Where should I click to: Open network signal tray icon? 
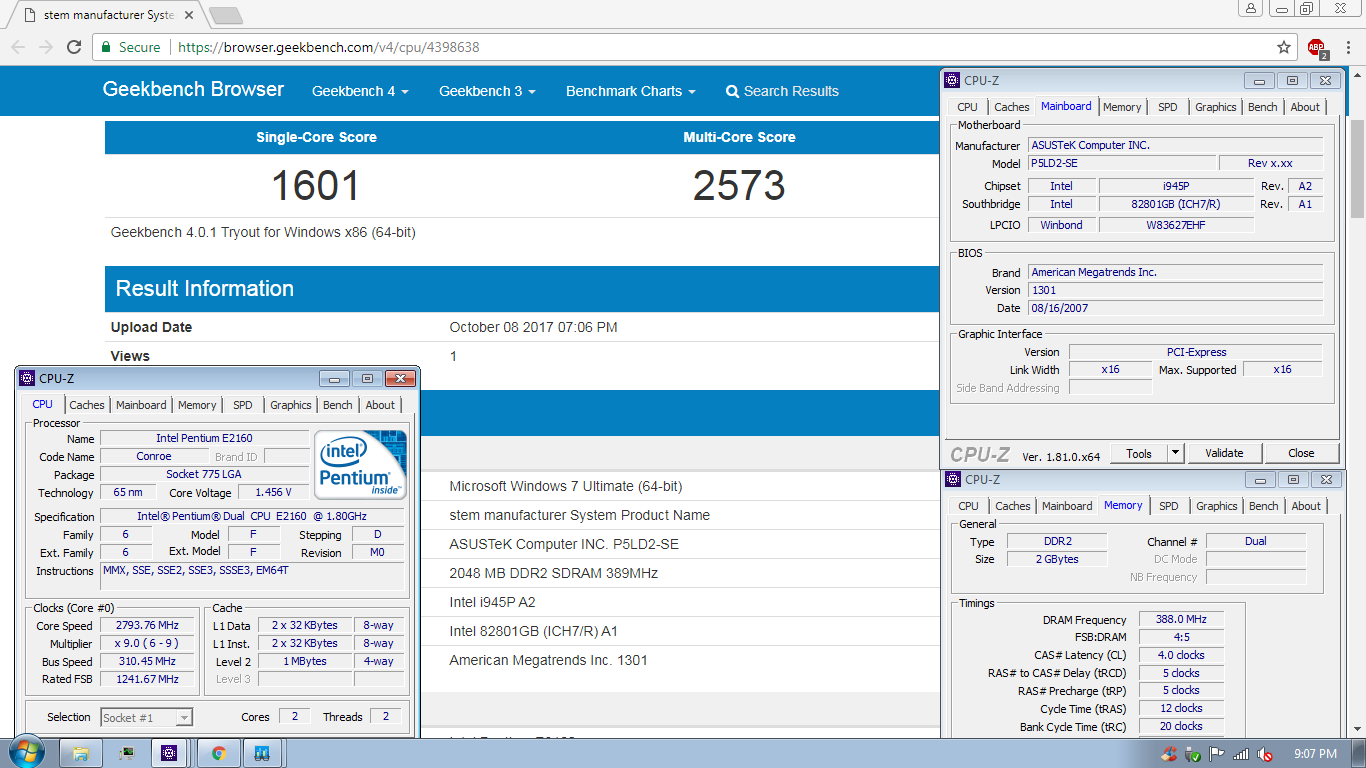click(1241, 753)
